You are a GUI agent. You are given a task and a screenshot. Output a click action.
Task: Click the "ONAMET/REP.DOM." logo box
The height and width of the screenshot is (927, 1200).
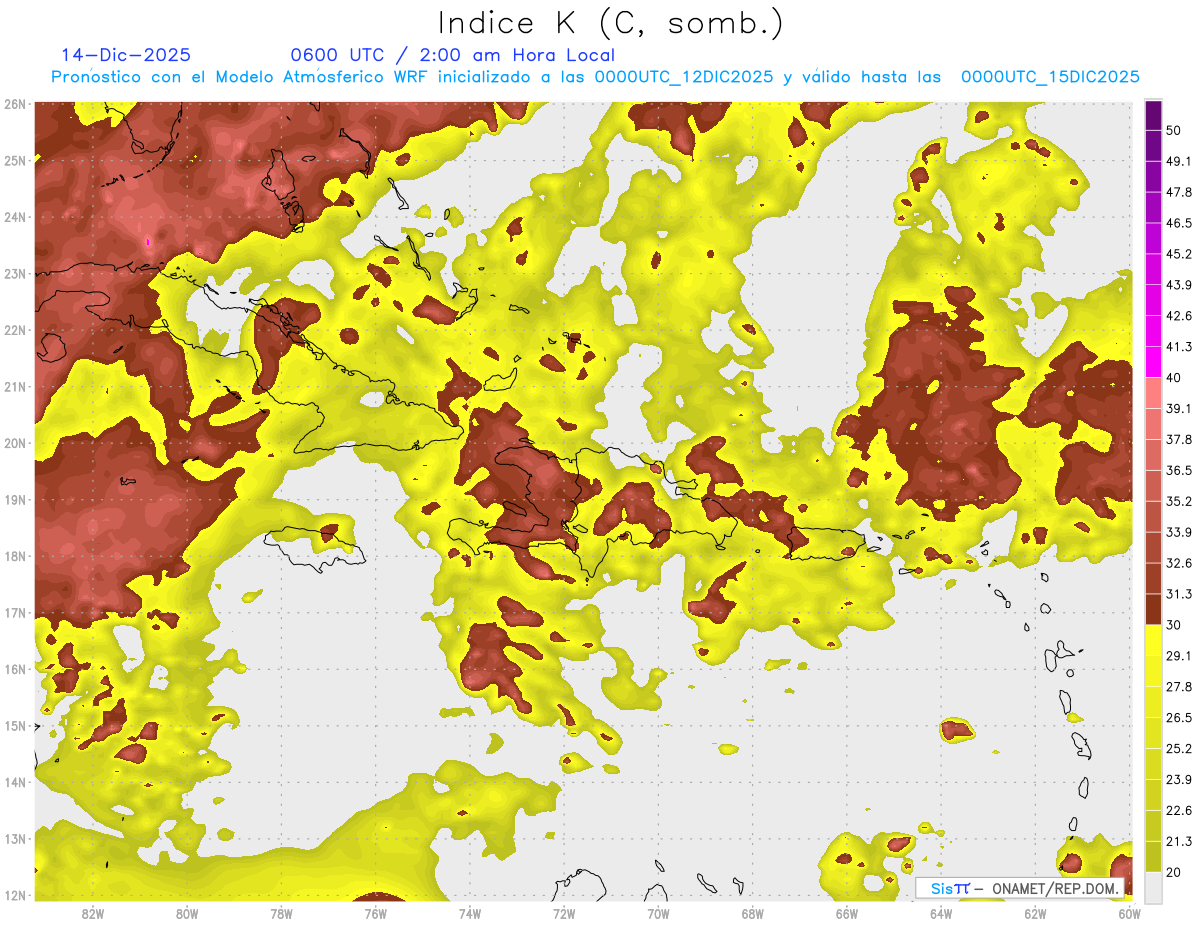1021,887
